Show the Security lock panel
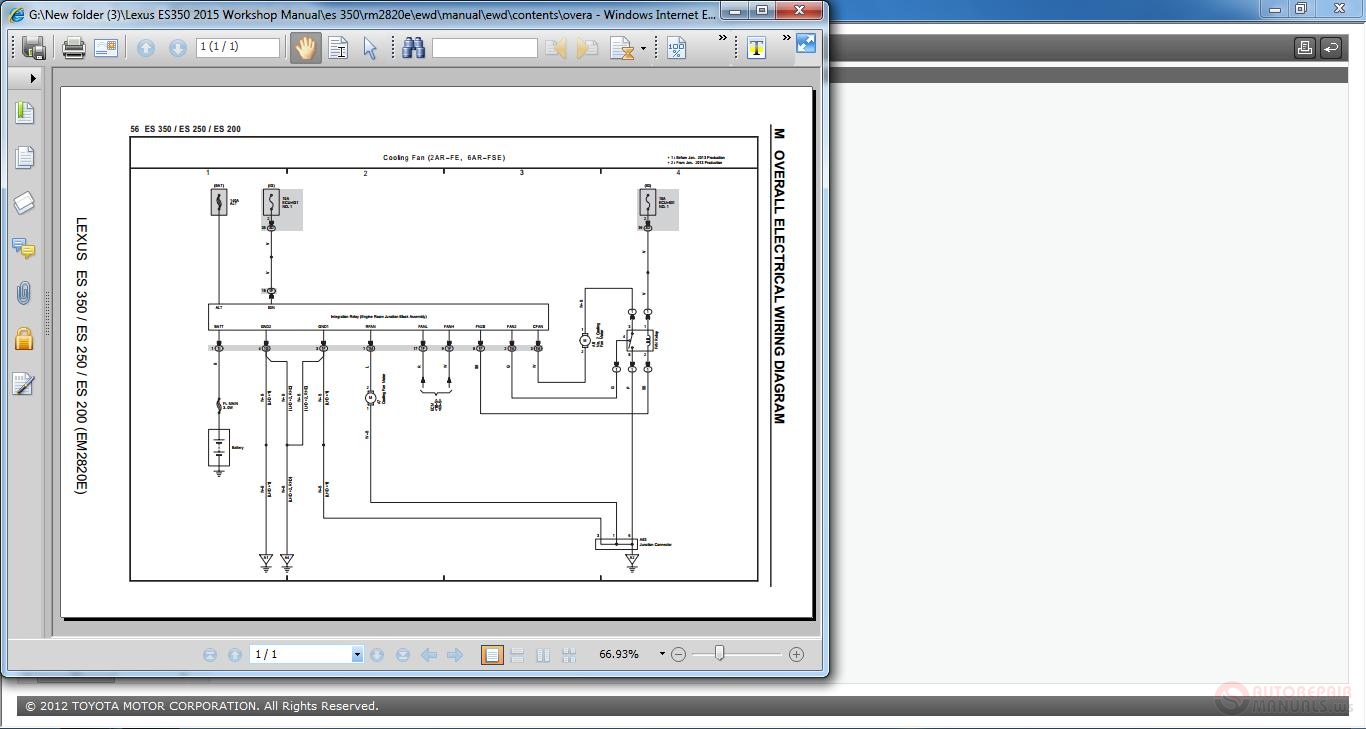Viewport: 1366px width, 729px height. point(24,339)
